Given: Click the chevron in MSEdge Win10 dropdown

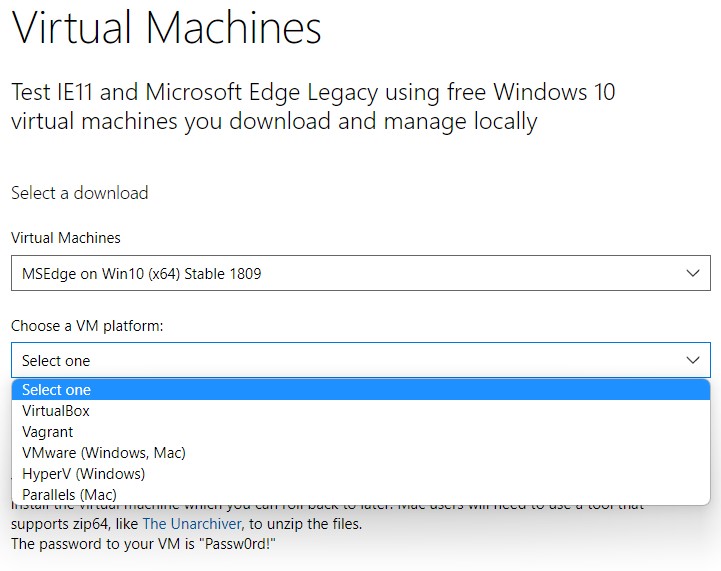Looking at the screenshot, I should coord(692,273).
